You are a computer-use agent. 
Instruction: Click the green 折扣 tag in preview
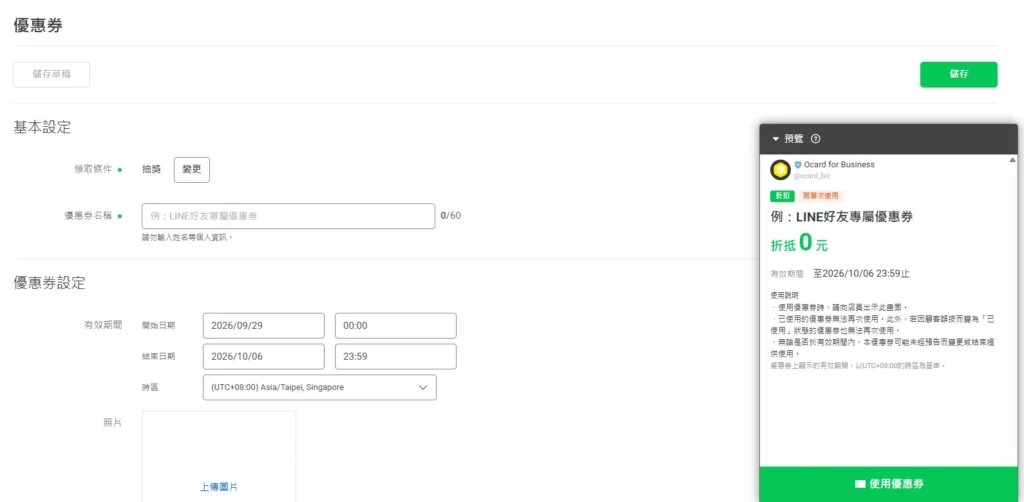point(782,196)
